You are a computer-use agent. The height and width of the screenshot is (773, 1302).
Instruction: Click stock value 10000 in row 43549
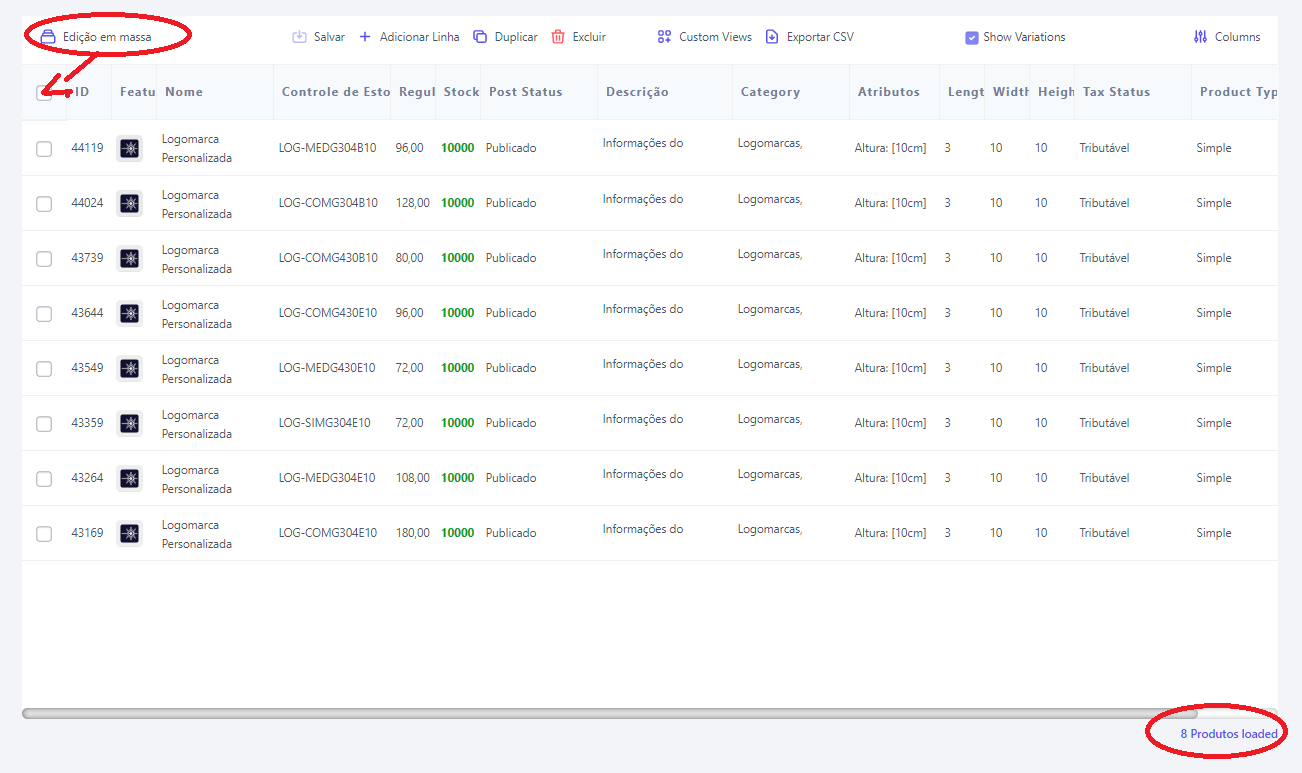[x=458, y=368]
